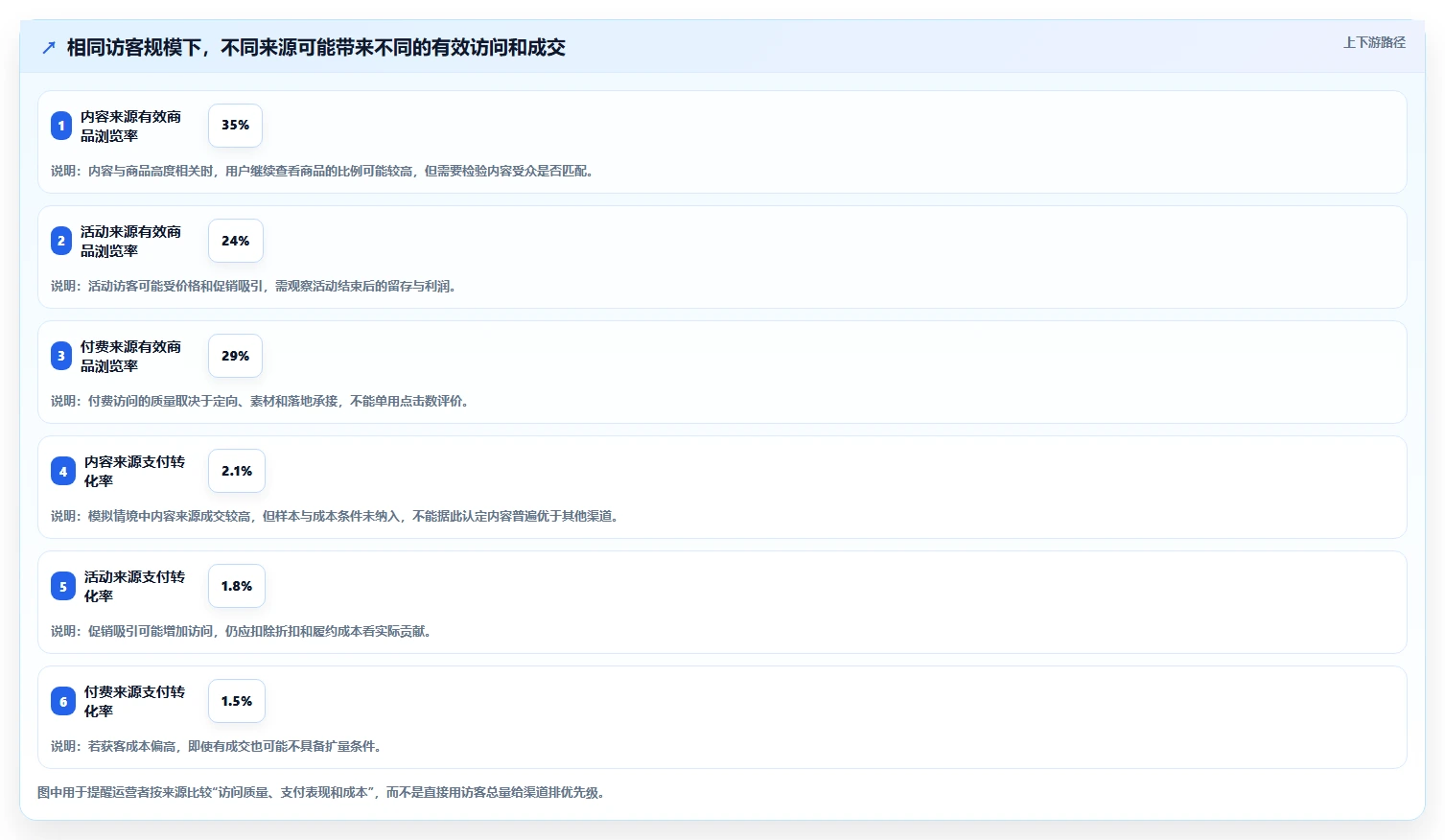This screenshot has height=840, width=1445.
Task: Click the note starting 说明：付费访问的质量取决于定向
Action: point(261,401)
